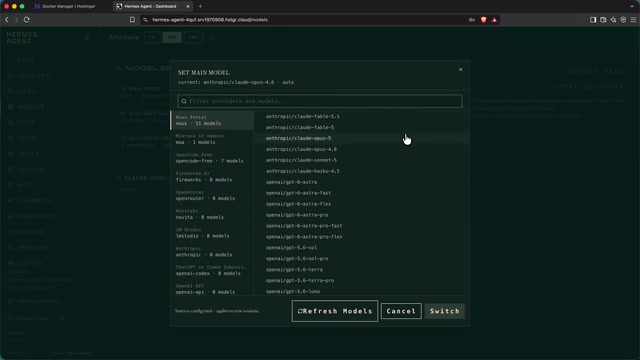
Task: Select the openai-api provider
Action: tap(212, 289)
